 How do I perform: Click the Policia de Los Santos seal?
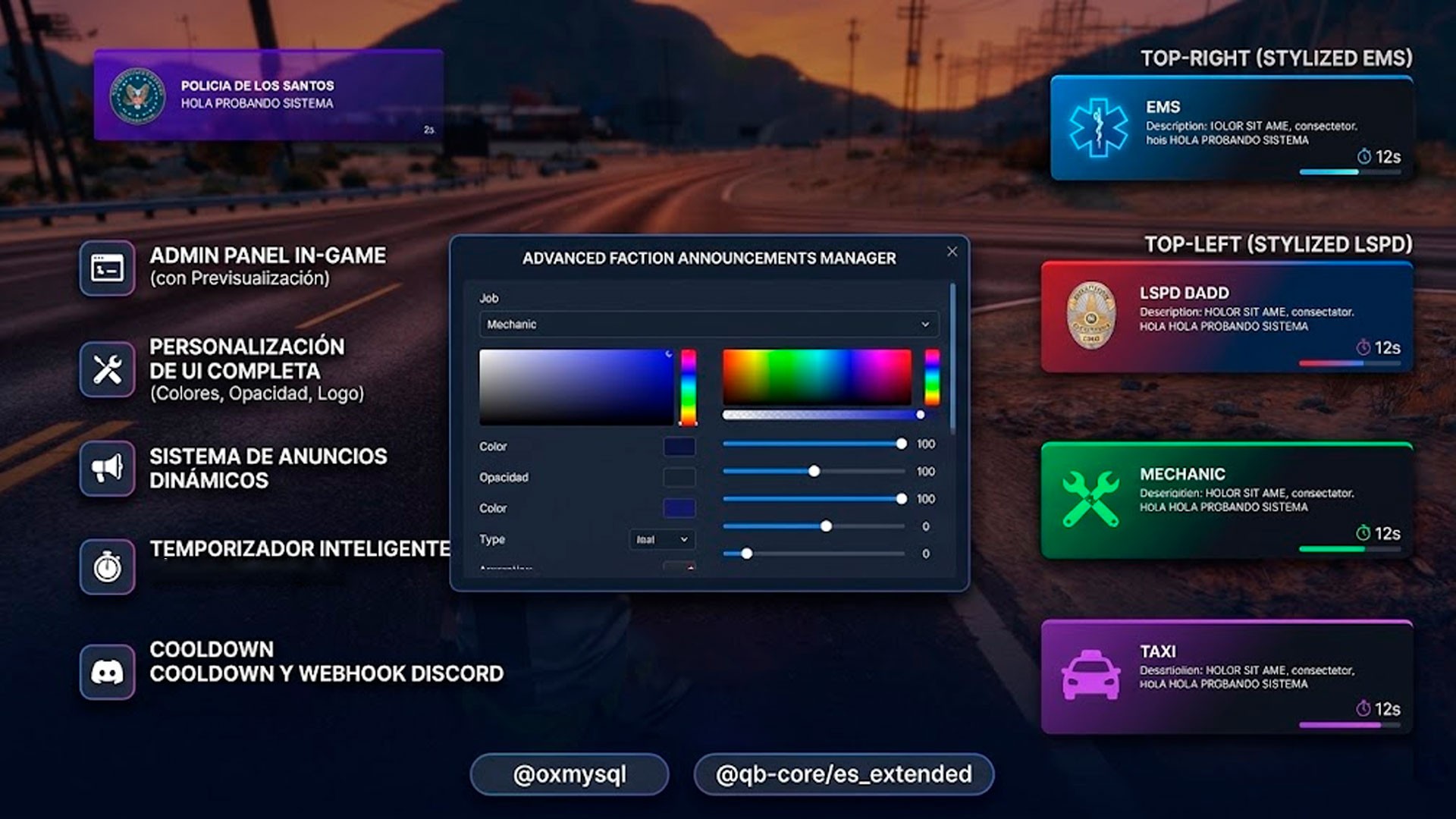coord(137,96)
